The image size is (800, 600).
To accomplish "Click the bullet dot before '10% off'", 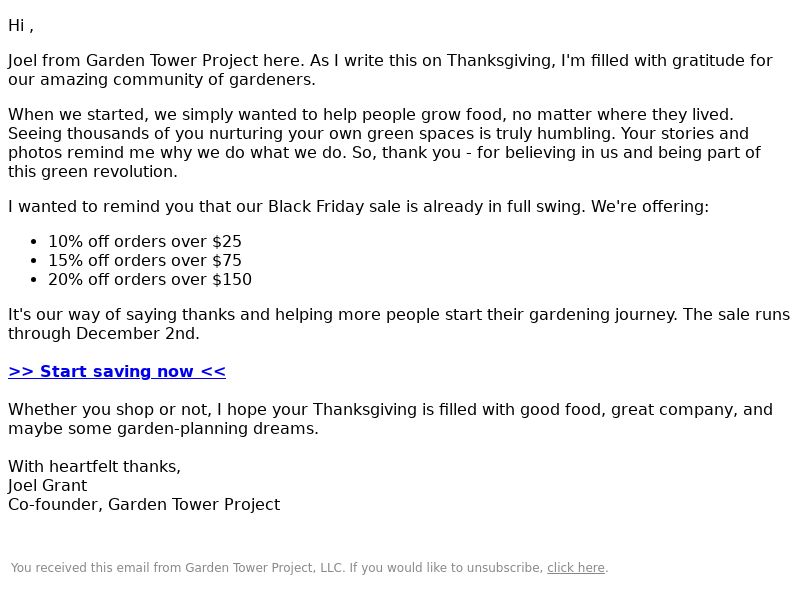I will pyautogui.click(x=36, y=242).
